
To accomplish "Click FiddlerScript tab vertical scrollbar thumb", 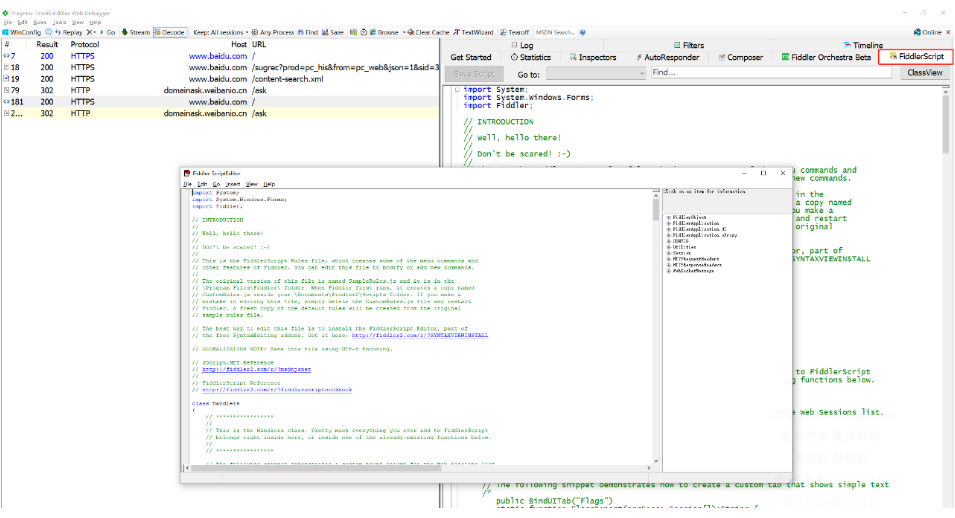I will tap(945, 125).
